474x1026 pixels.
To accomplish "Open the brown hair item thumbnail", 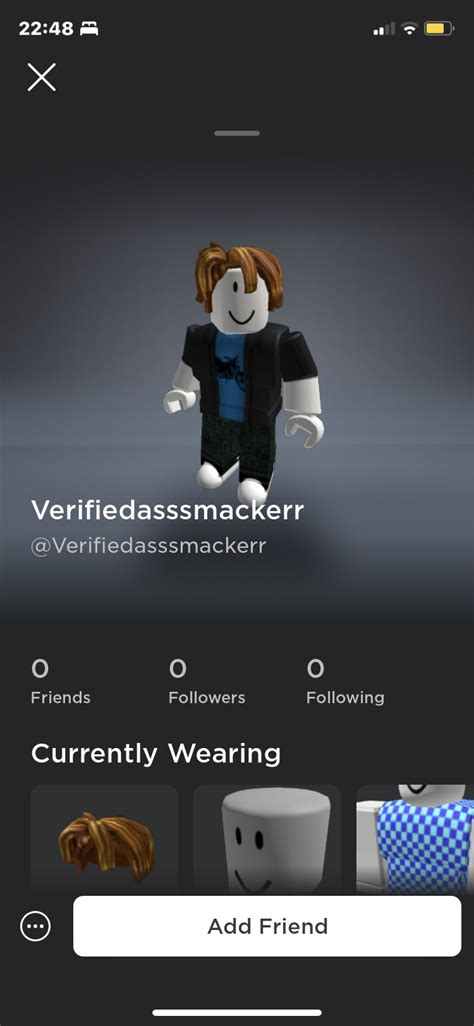I will coord(105,840).
